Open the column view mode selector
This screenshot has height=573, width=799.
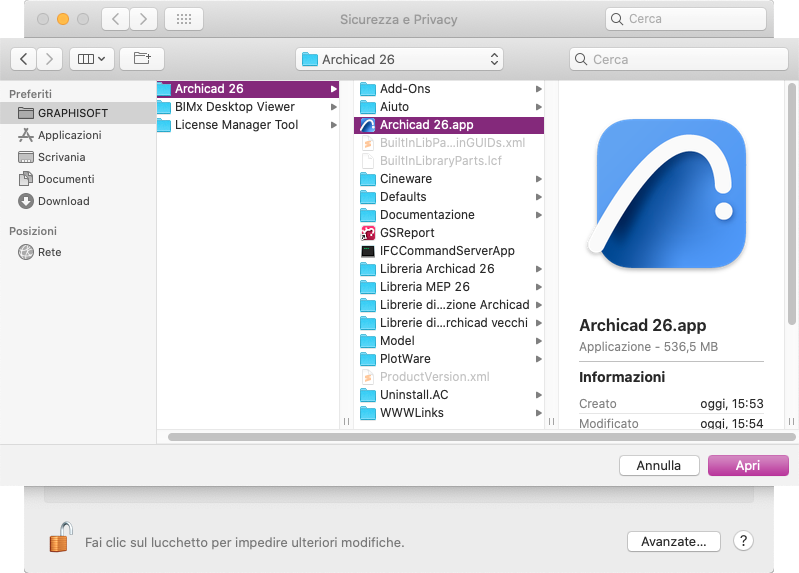click(92, 59)
